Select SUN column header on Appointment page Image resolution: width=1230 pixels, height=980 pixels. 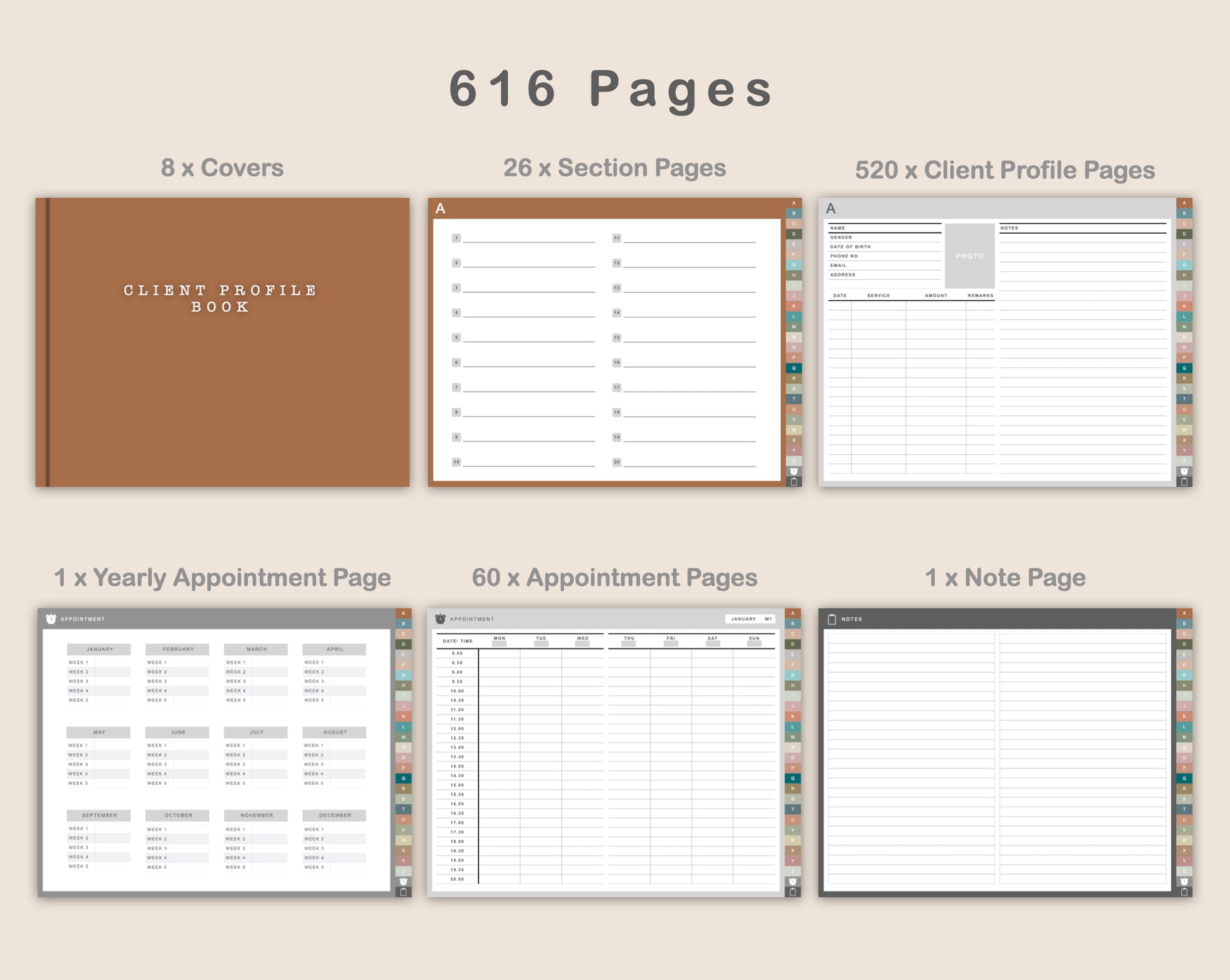click(754, 640)
